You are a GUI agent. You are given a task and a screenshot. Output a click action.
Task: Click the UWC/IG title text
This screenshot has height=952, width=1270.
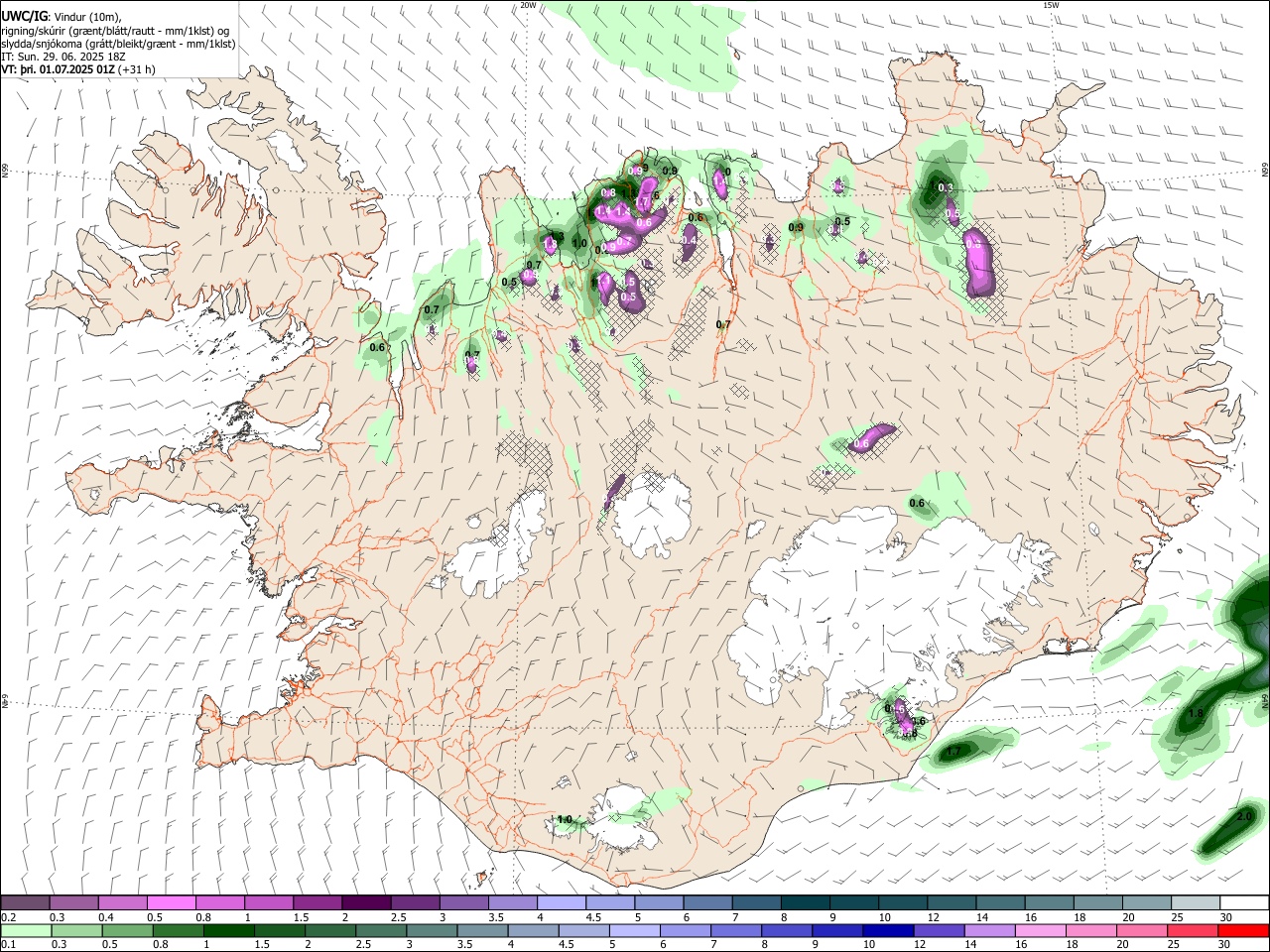pyautogui.click(x=24, y=16)
